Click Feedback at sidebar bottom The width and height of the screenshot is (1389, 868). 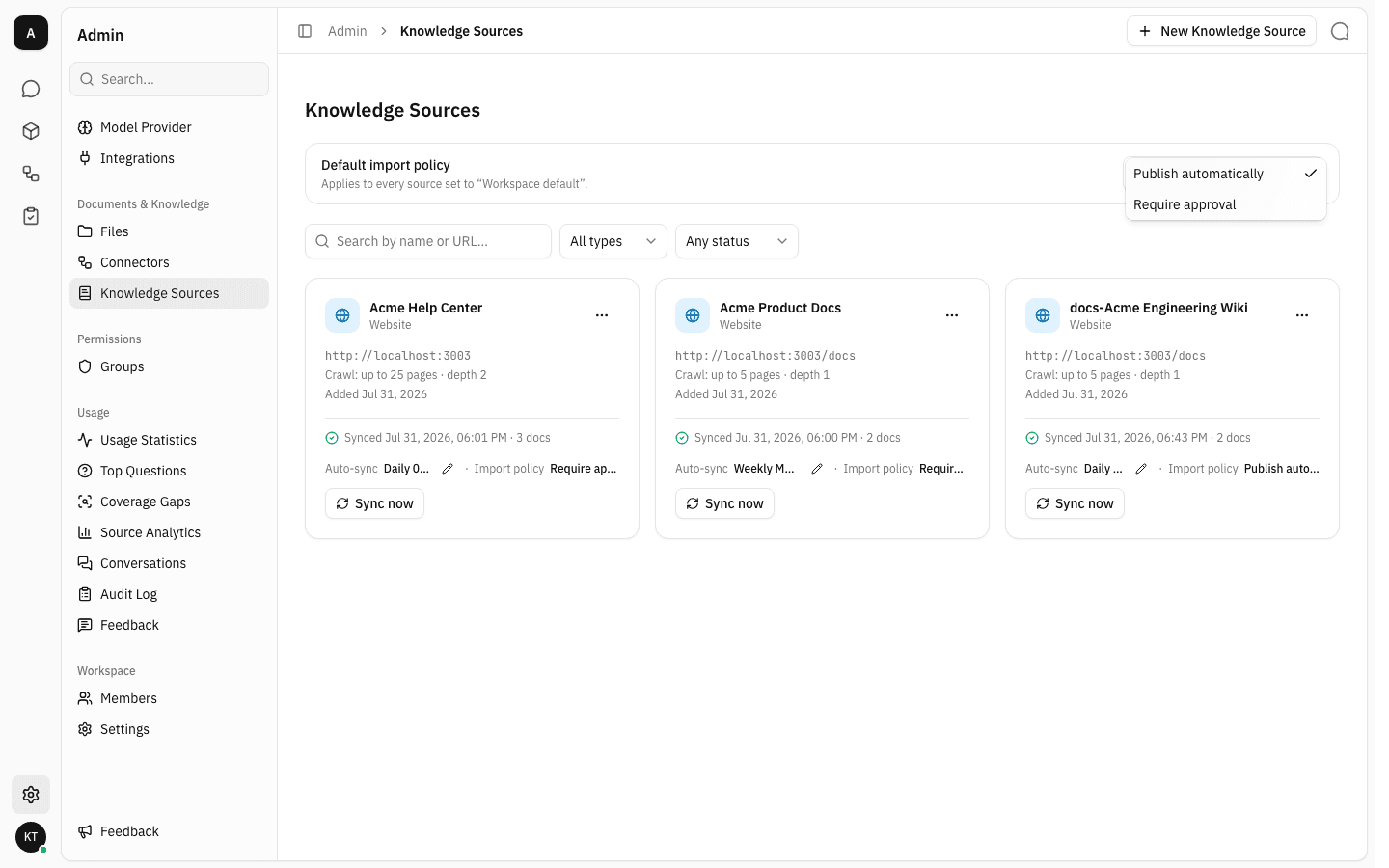(169, 831)
